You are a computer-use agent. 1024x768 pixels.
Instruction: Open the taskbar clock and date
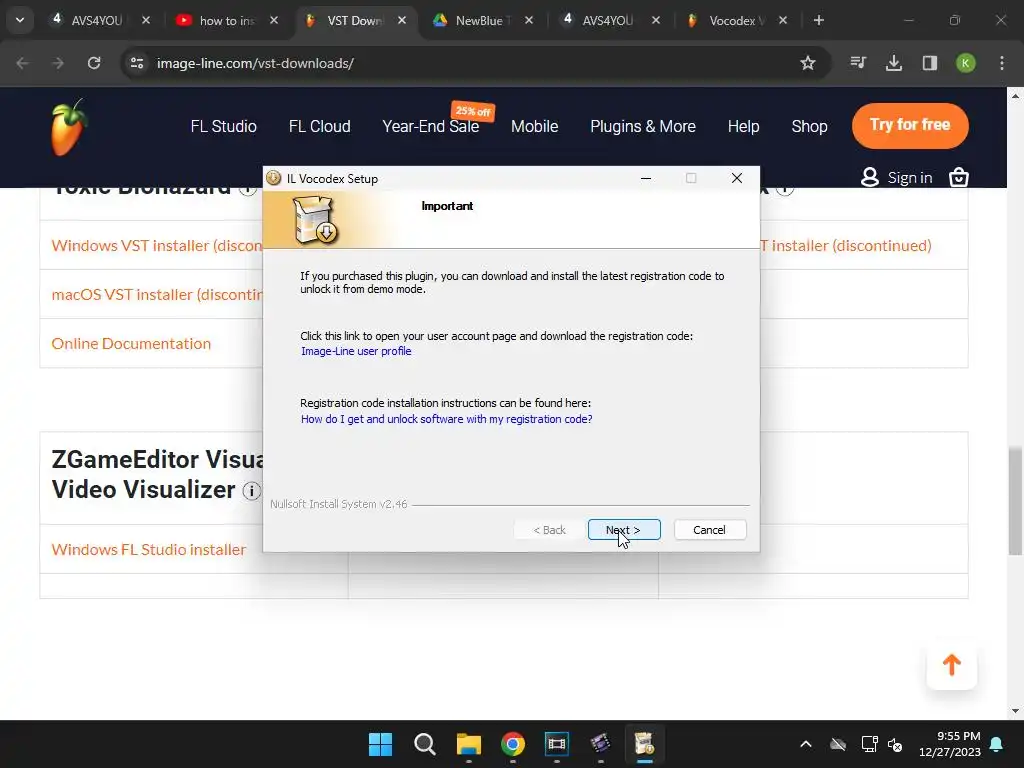[950, 744]
